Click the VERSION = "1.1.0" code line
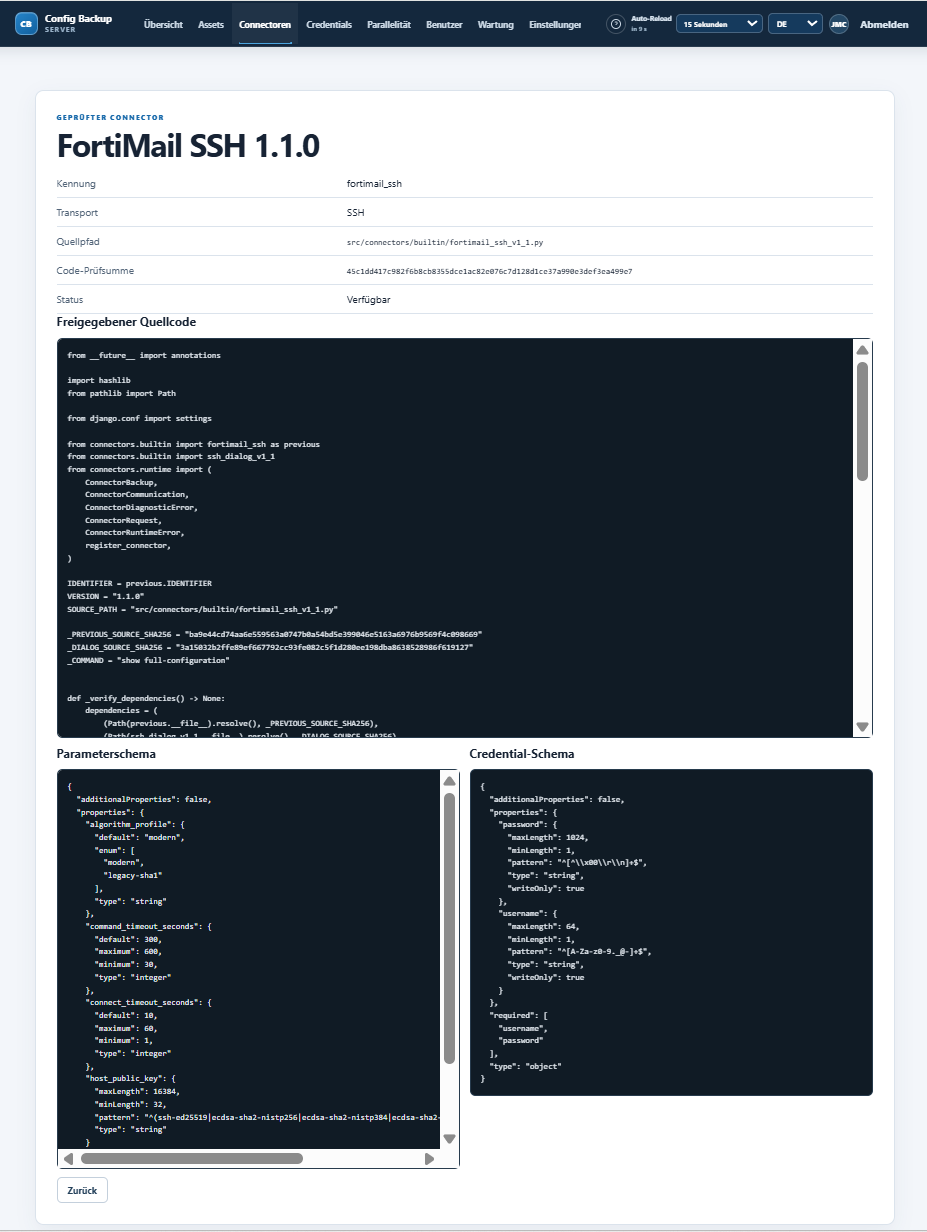Image resolution: width=927 pixels, height=1232 pixels. point(106,596)
